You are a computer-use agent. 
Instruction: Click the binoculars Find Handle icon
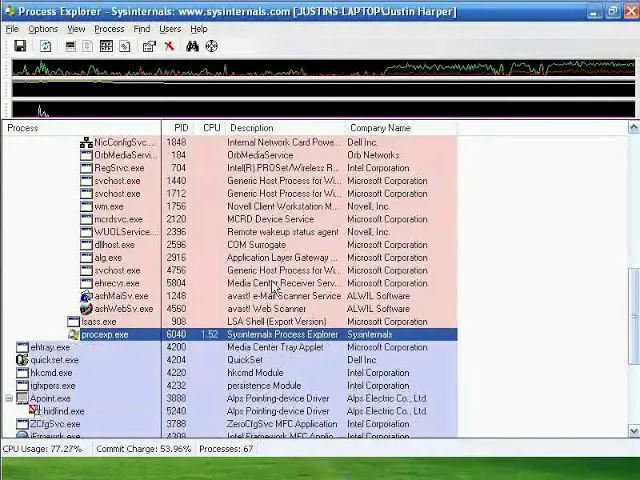(192, 46)
